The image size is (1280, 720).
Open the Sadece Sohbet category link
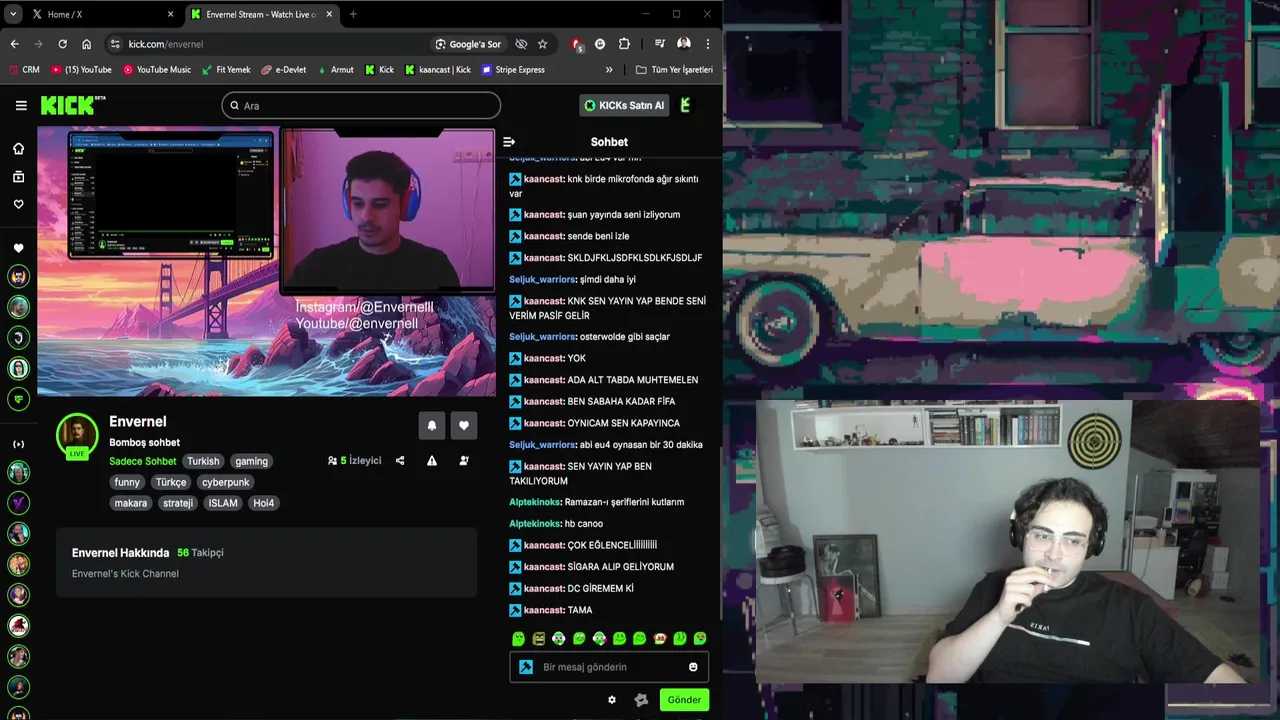click(x=143, y=461)
